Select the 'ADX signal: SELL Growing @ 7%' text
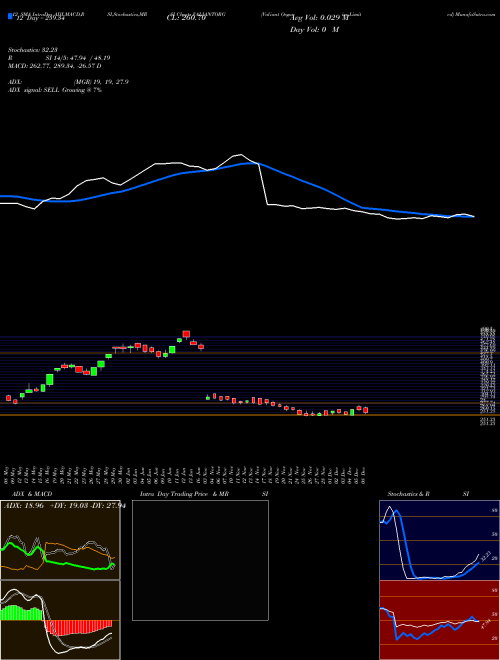Viewport: 500px width, 660px height. click(x=54, y=90)
